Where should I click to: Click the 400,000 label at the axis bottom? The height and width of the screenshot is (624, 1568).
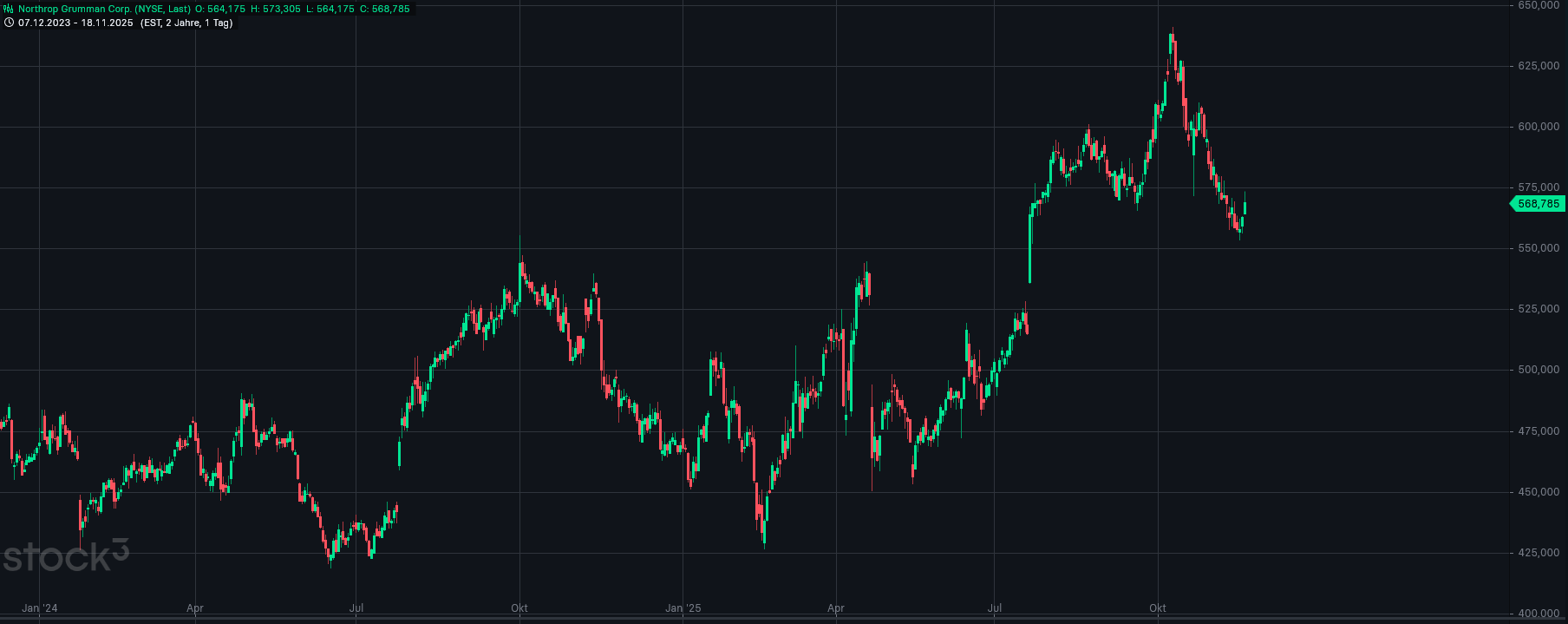pos(1538,614)
